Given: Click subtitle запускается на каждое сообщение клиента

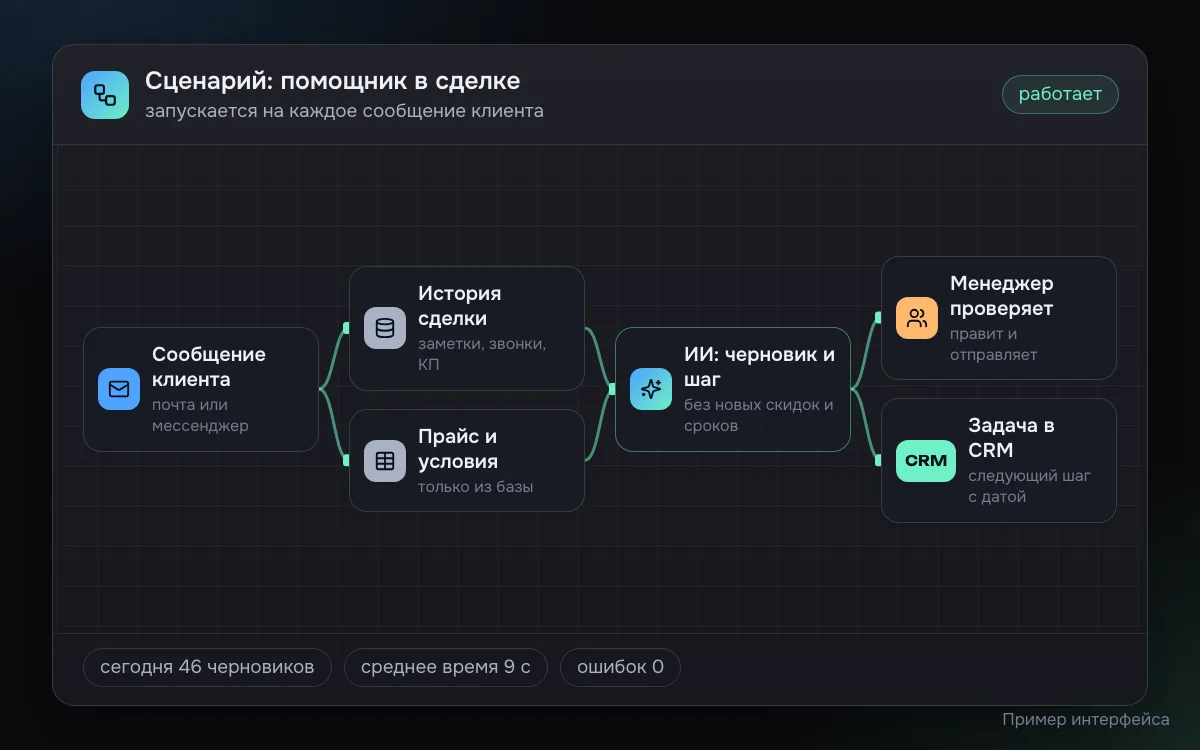Looking at the screenshot, I should click(344, 111).
